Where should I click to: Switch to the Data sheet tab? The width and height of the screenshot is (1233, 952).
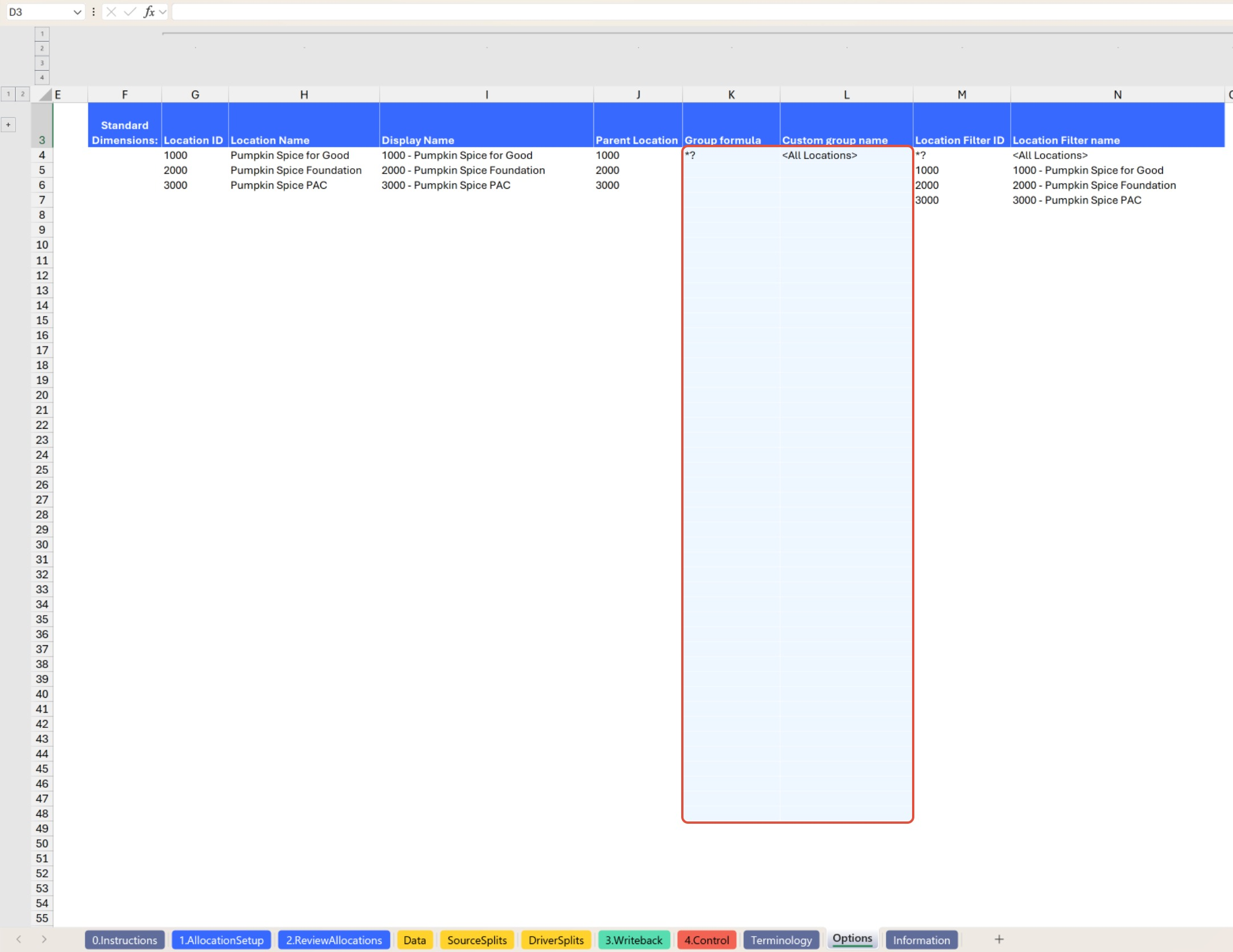point(414,939)
